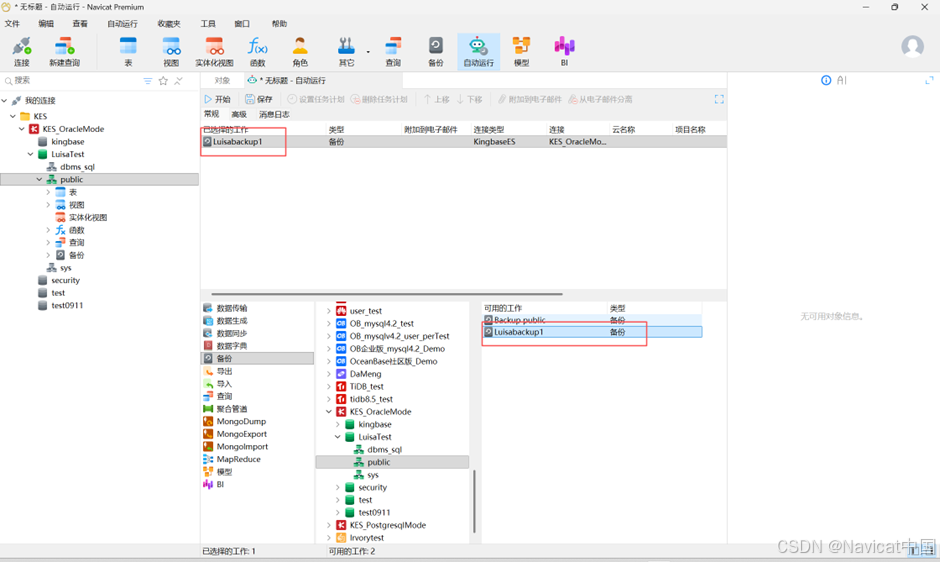The height and width of the screenshot is (562, 940).
Task: Click the BI toolbar icon
Action: click(x=564, y=51)
